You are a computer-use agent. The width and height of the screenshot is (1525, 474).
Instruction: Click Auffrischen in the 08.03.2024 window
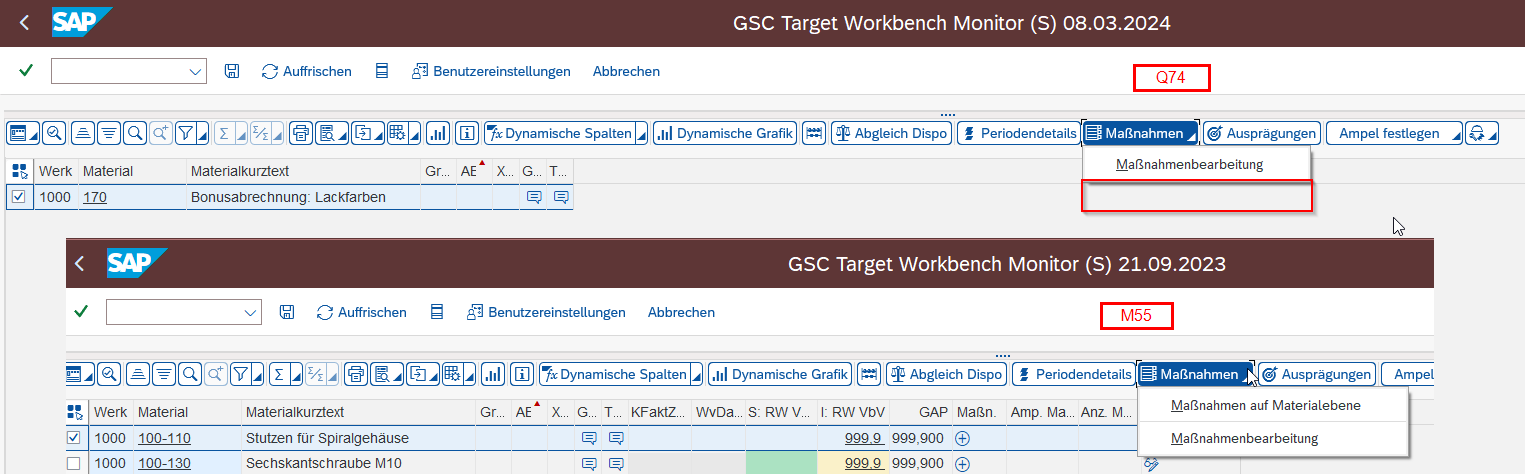[x=306, y=71]
